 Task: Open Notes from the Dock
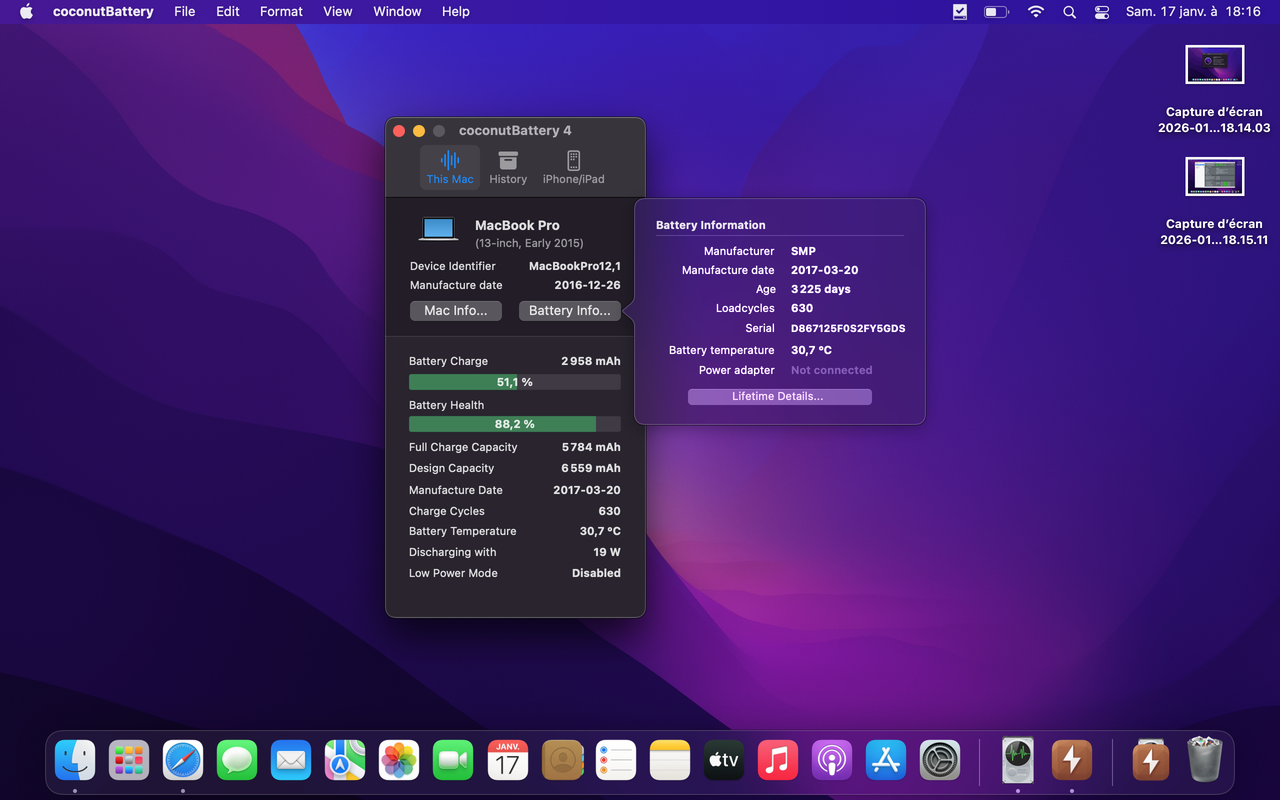[x=669, y=760]
